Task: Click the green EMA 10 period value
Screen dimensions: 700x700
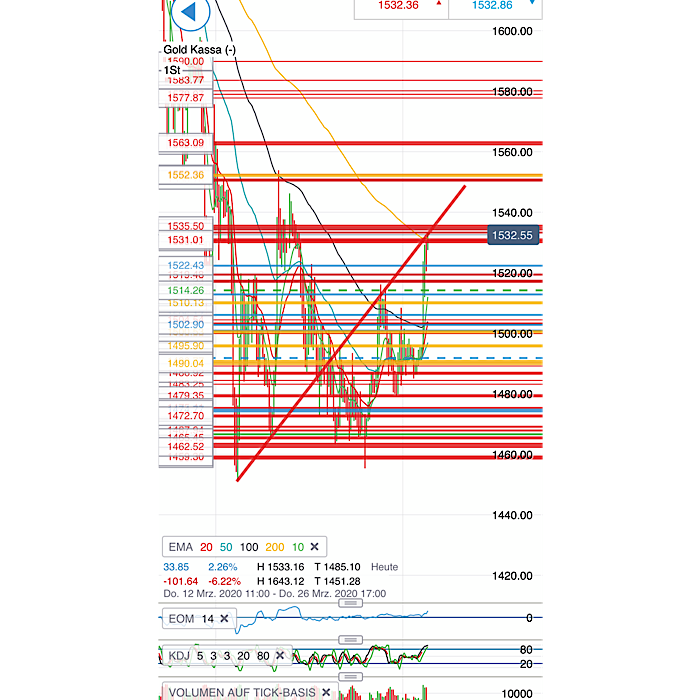Action: [x=298, y=547]
